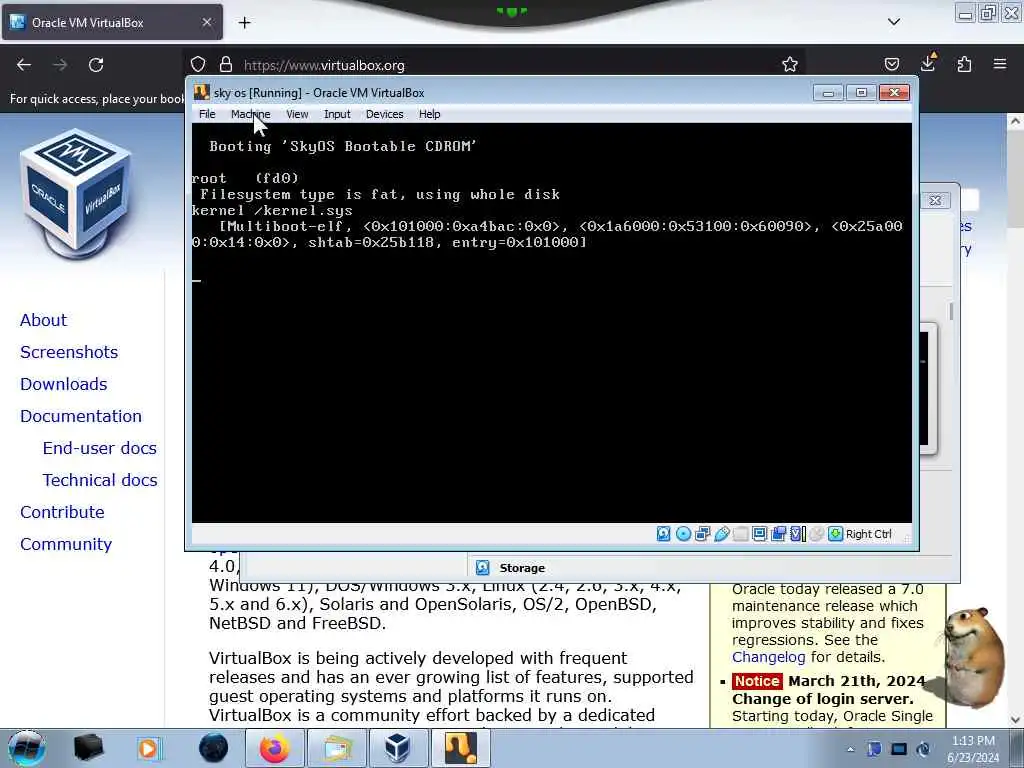Click the greyed shared folders status icon
This screenshot has width=1024, height=768.
pos(741,534)
